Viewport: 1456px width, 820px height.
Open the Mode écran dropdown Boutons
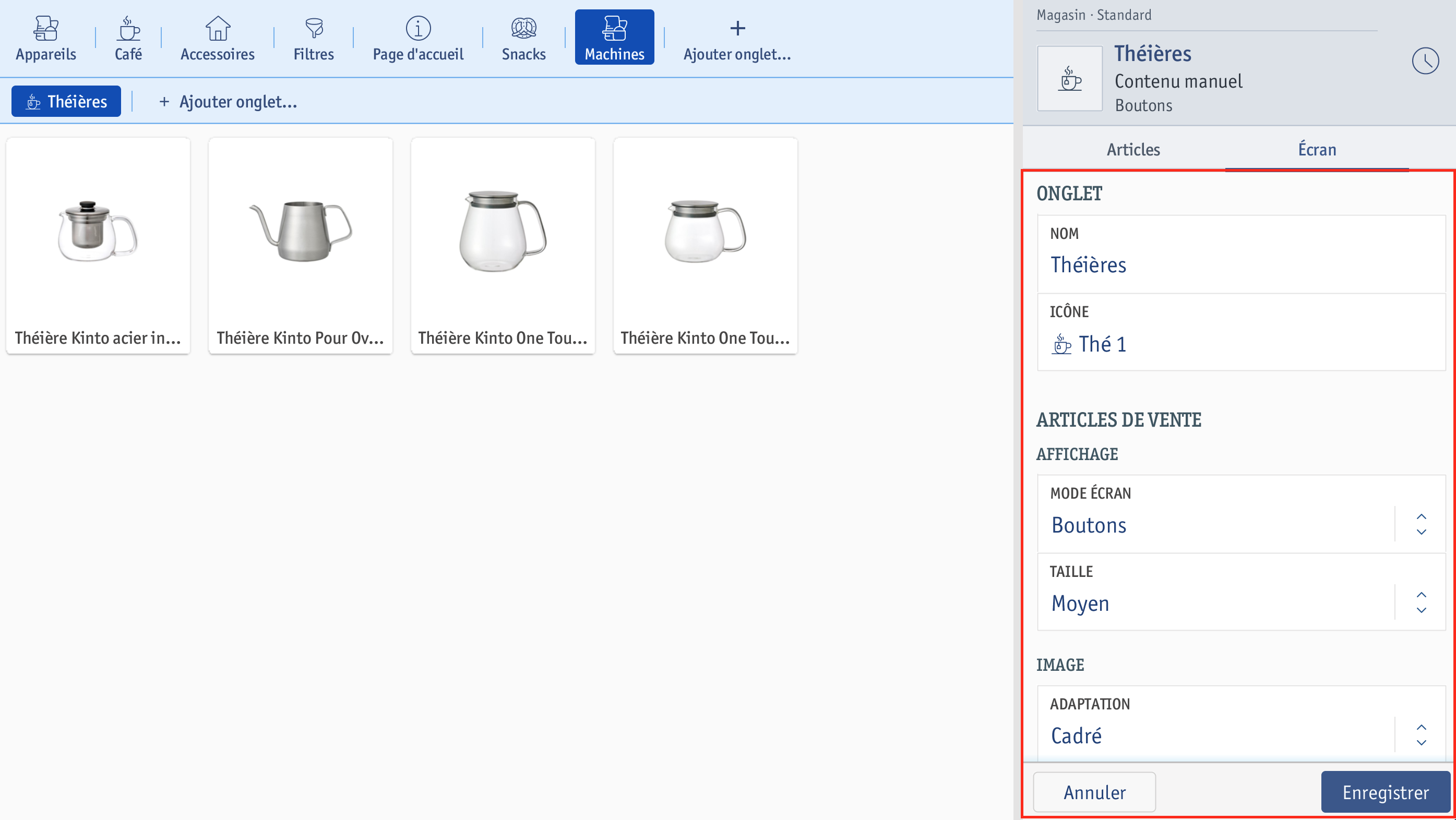pos(1241,514)
